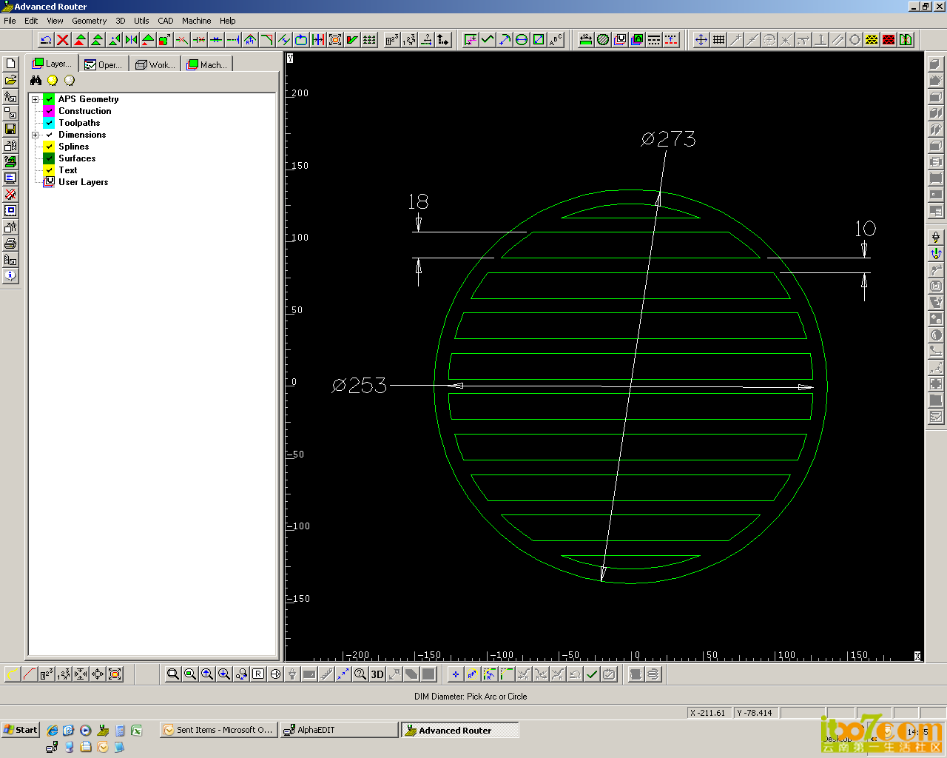Image resolution: width=947 pixels, height=758 pixels.
Task: Switch to the Oper... tab
Action: [x=104, y=65]
